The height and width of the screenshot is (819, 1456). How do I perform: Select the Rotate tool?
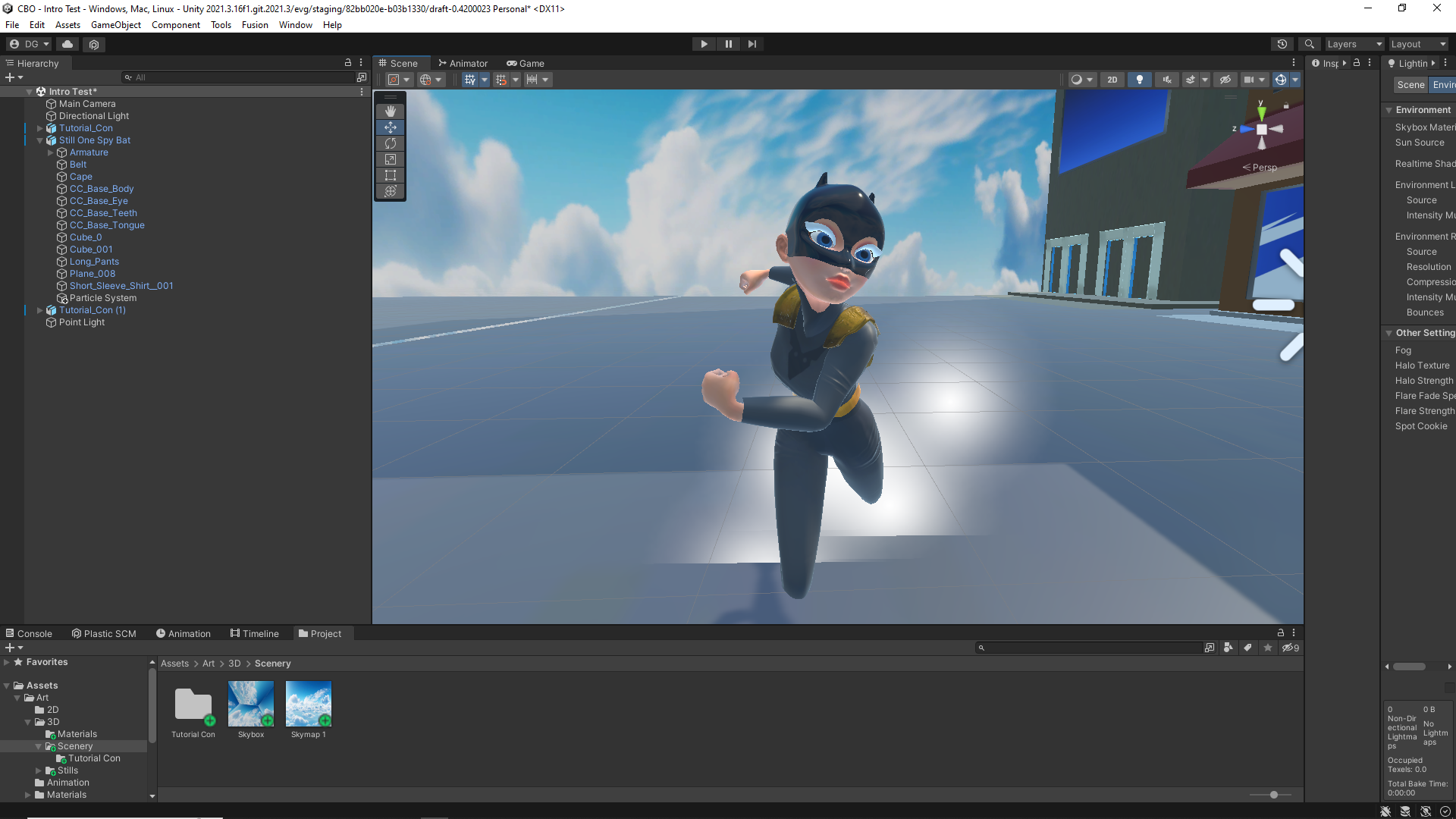(x=391, y=143)
